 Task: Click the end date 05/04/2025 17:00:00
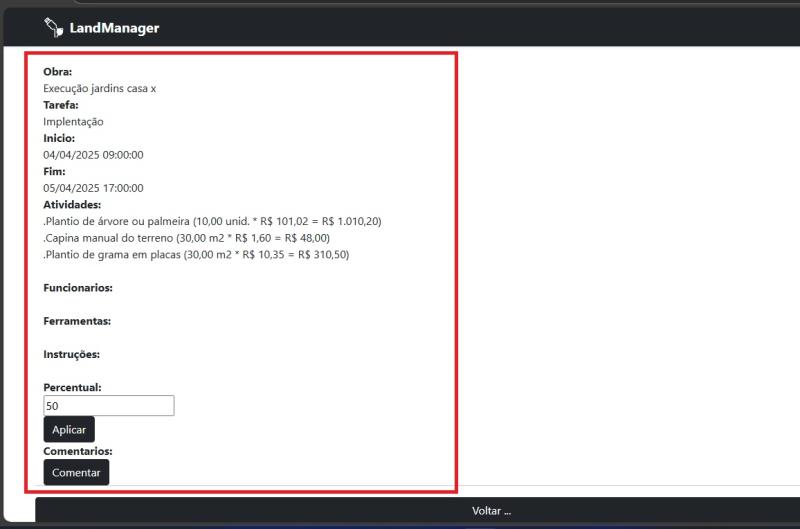pos(93,188)
